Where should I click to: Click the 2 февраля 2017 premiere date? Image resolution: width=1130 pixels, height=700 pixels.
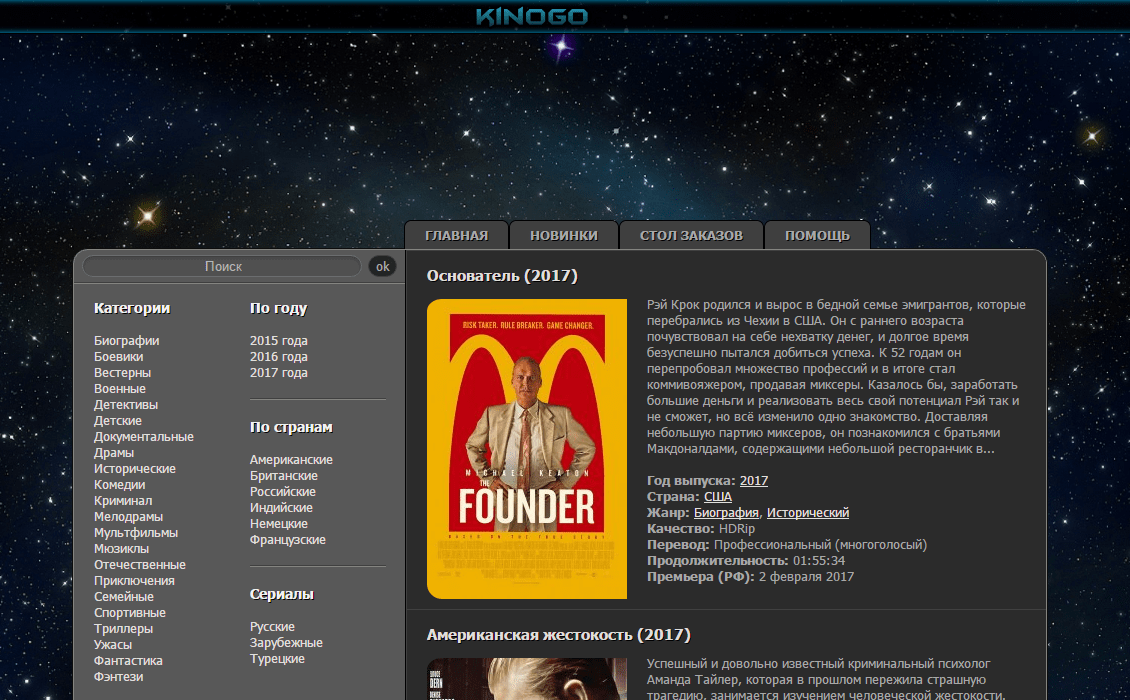[806, 577]
